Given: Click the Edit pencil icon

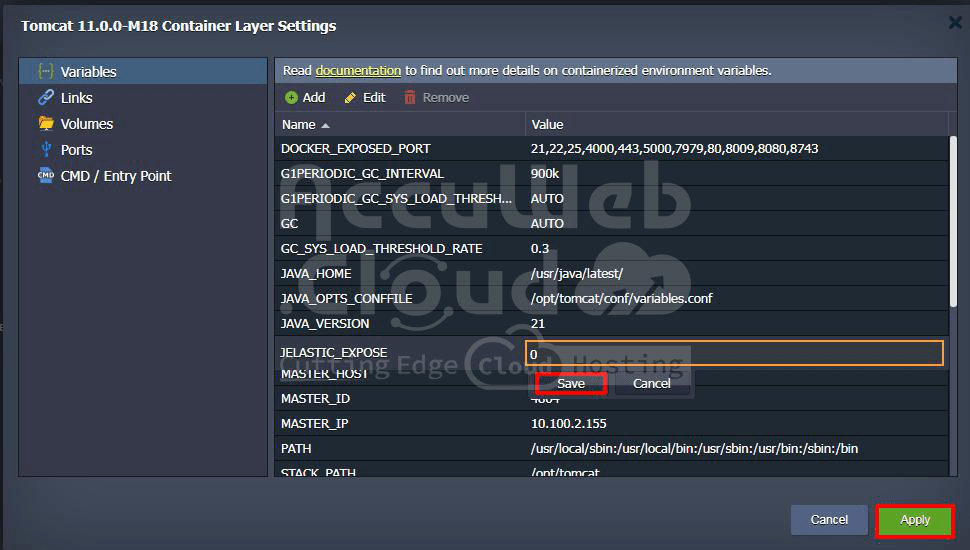Looking at the screenshot, I should pyautogui.click(x=350, y=98).
